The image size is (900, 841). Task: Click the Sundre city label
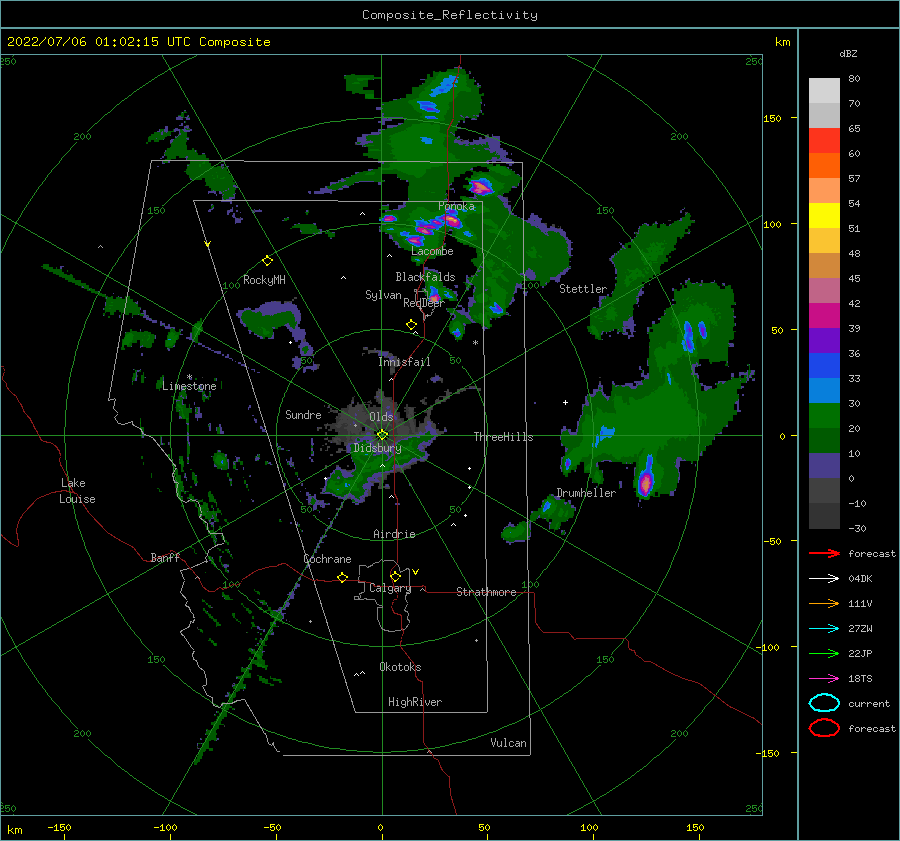coord(303,414)
